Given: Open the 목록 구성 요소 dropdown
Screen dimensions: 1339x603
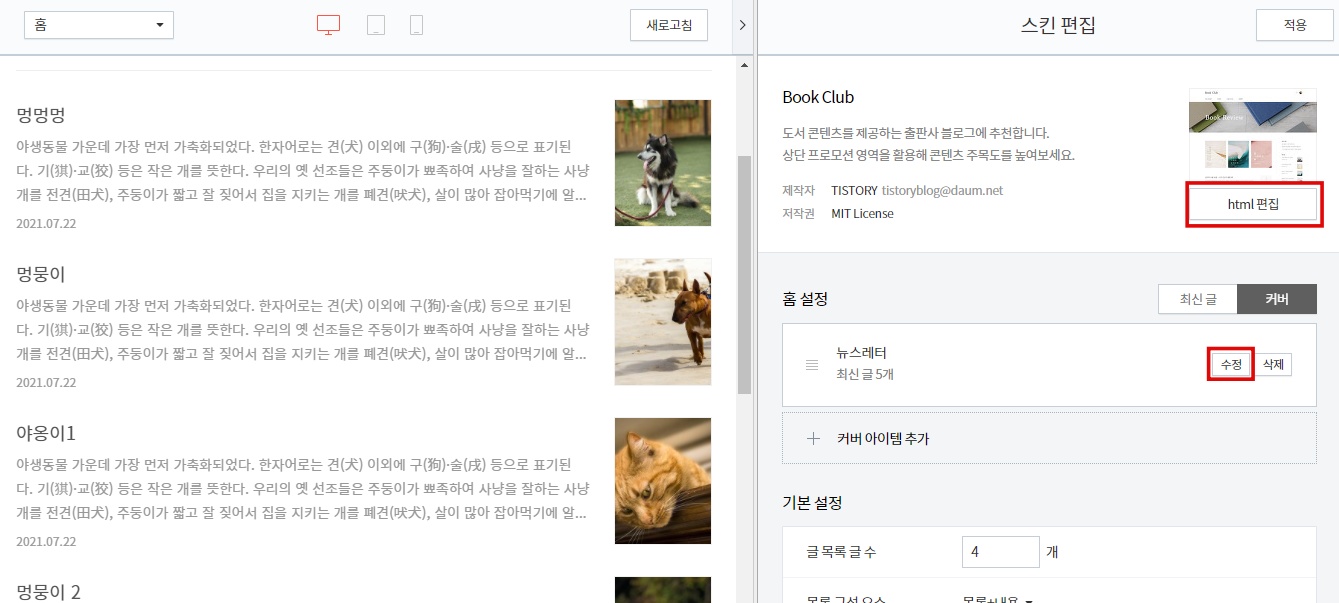Looking at the screenshot, I should (x=997, y=600).
